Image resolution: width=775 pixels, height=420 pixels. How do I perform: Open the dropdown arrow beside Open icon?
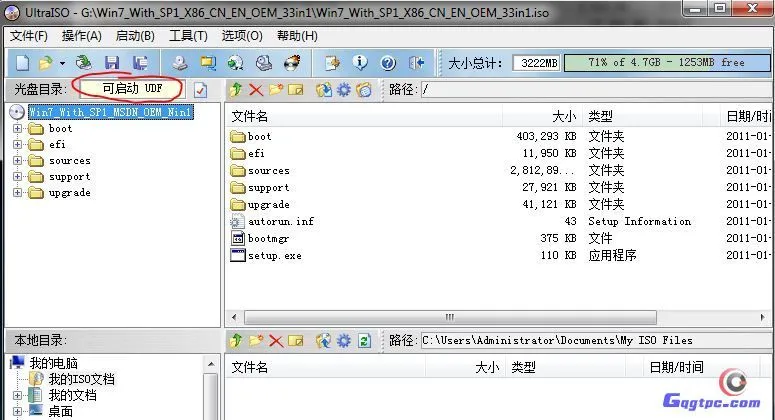click(62, 63)
